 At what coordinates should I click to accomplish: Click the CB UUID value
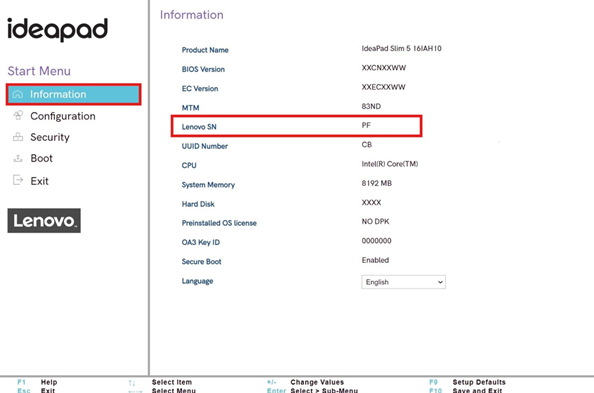pos(367,145)
